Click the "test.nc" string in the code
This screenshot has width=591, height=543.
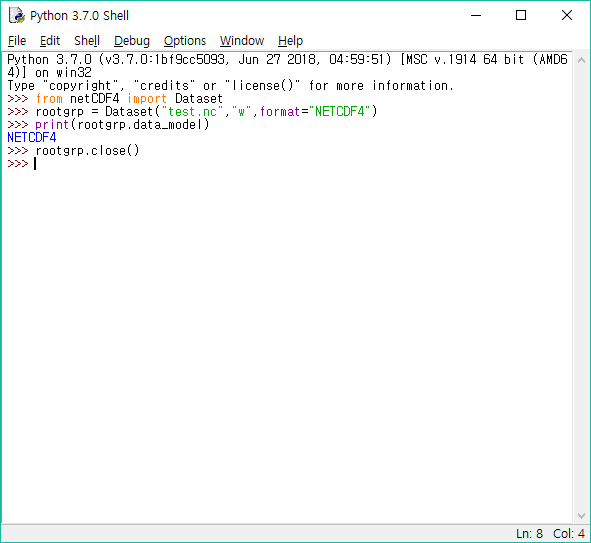point(192,112)
